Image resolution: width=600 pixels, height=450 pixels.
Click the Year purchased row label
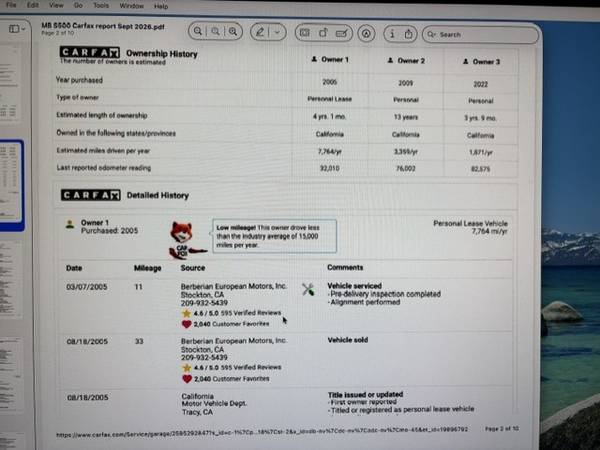[79, 80]
